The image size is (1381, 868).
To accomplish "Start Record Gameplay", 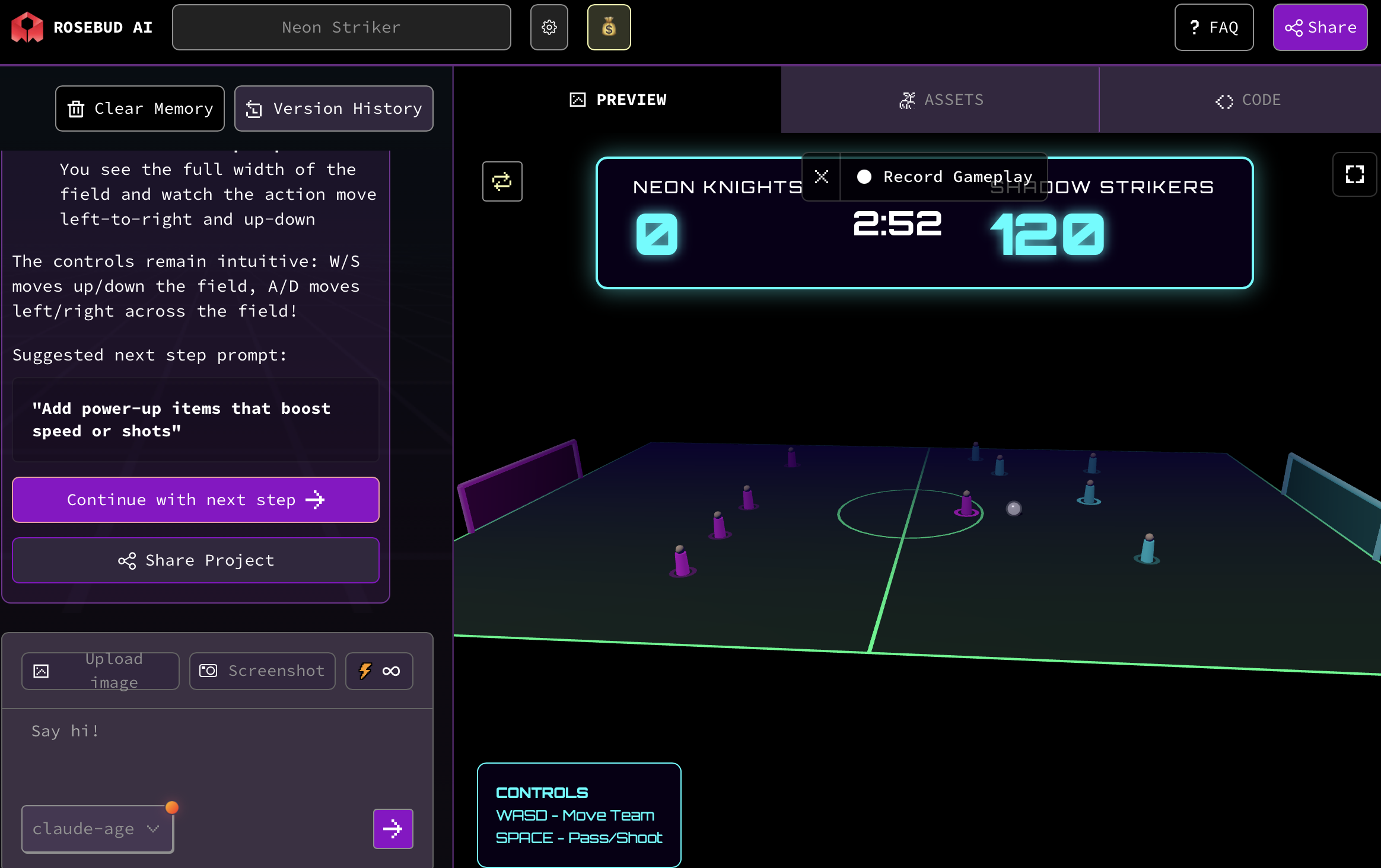I will [x=944, y=177].
